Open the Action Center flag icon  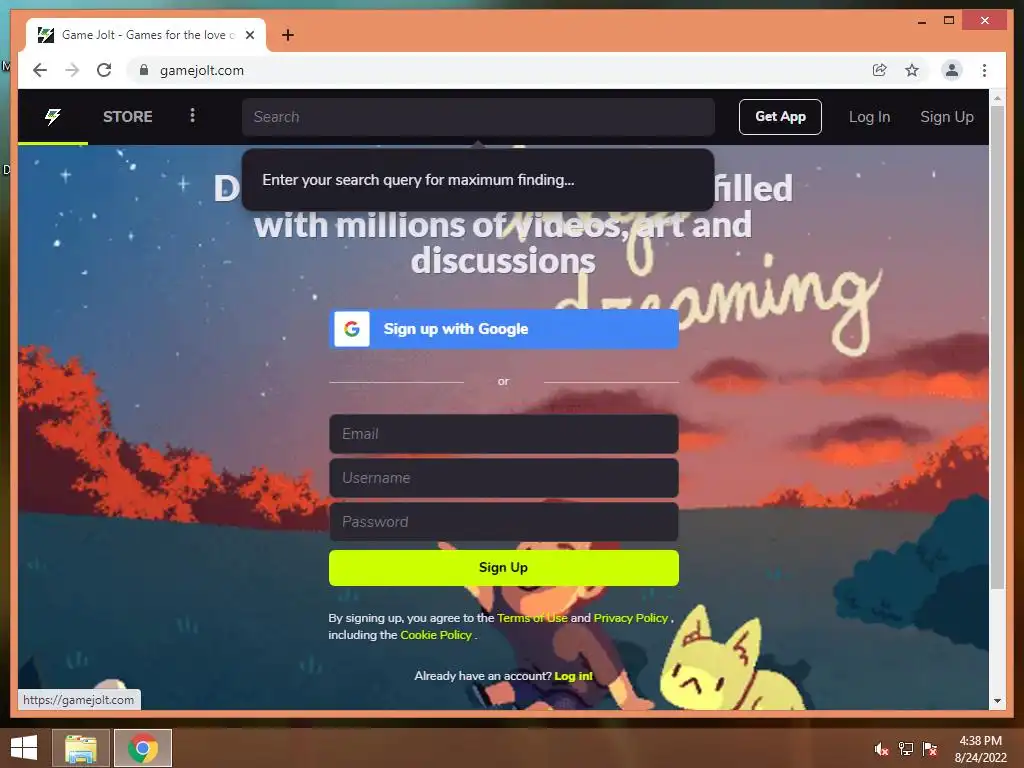click(x=930, y=749)
